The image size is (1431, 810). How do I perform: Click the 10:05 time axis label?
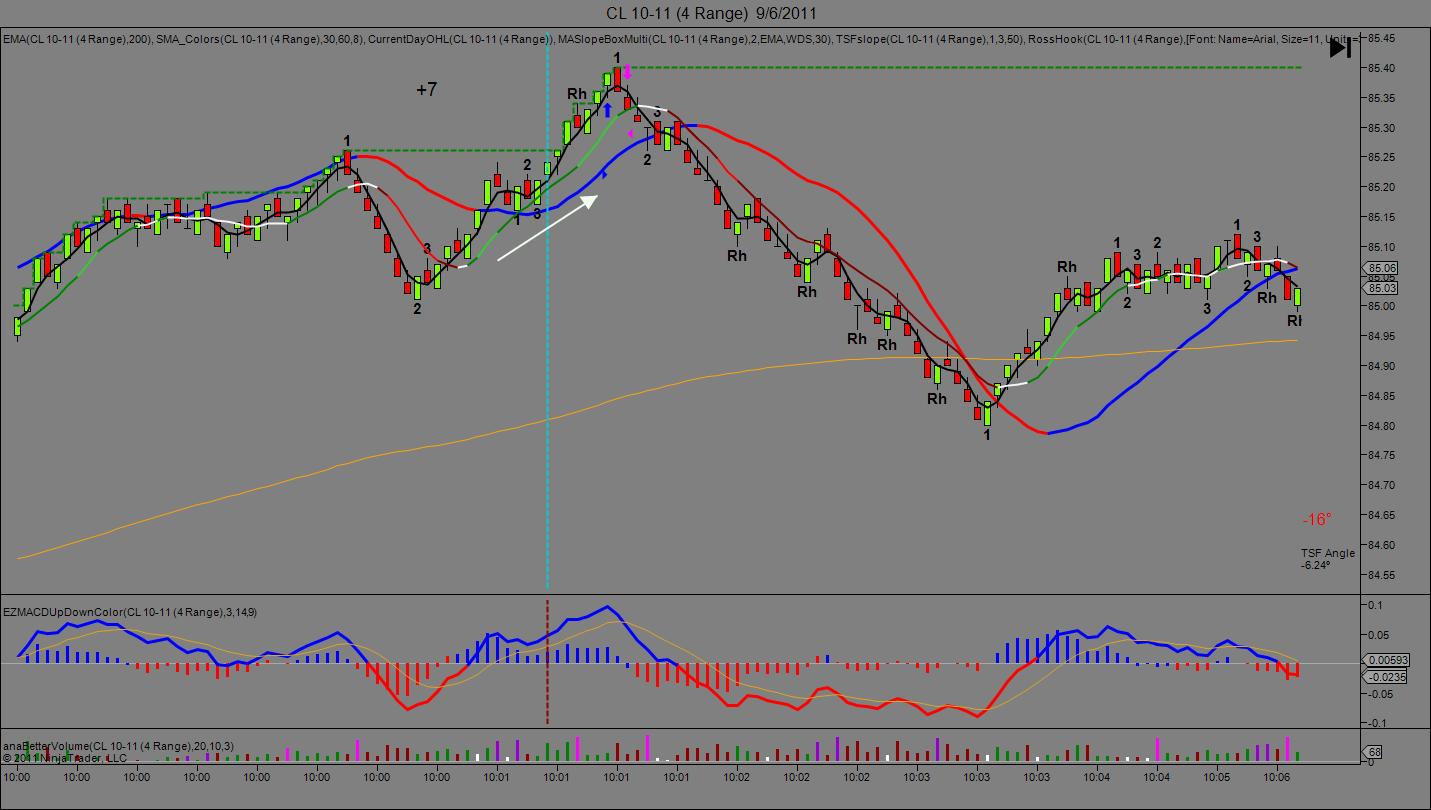(1217, 777)
